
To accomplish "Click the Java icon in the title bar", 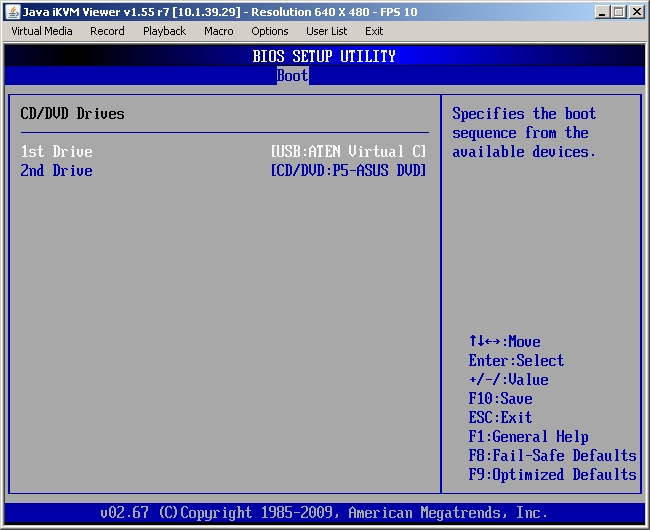I will coord(12,12).
